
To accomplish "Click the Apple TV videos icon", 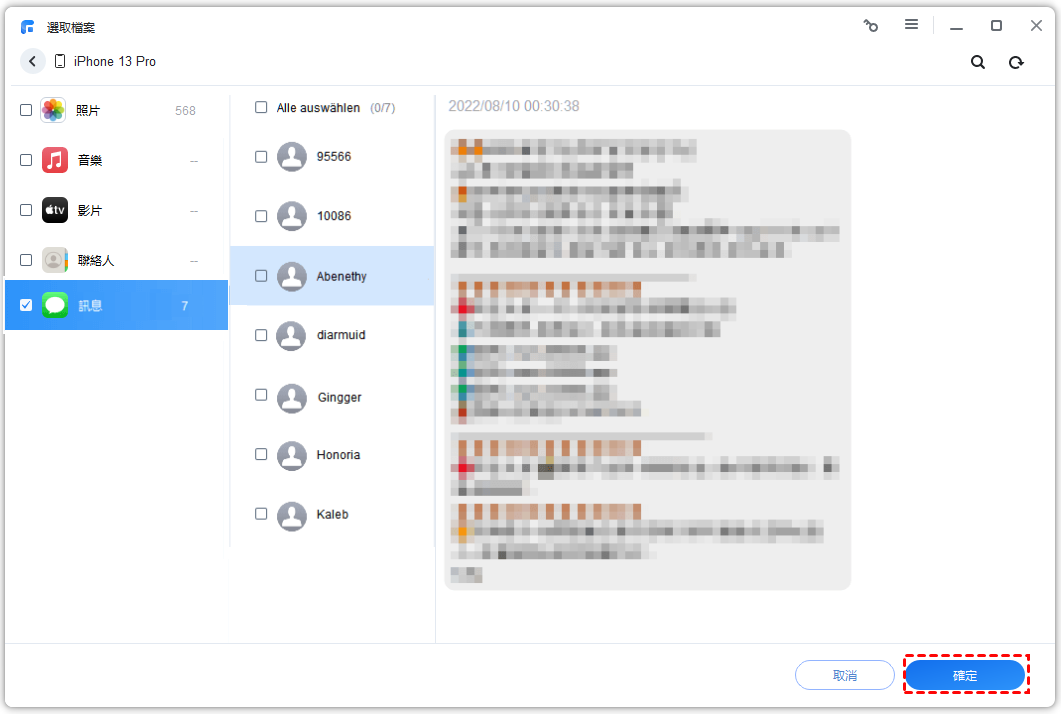I will pyautogui.click(x=54, y=210).
